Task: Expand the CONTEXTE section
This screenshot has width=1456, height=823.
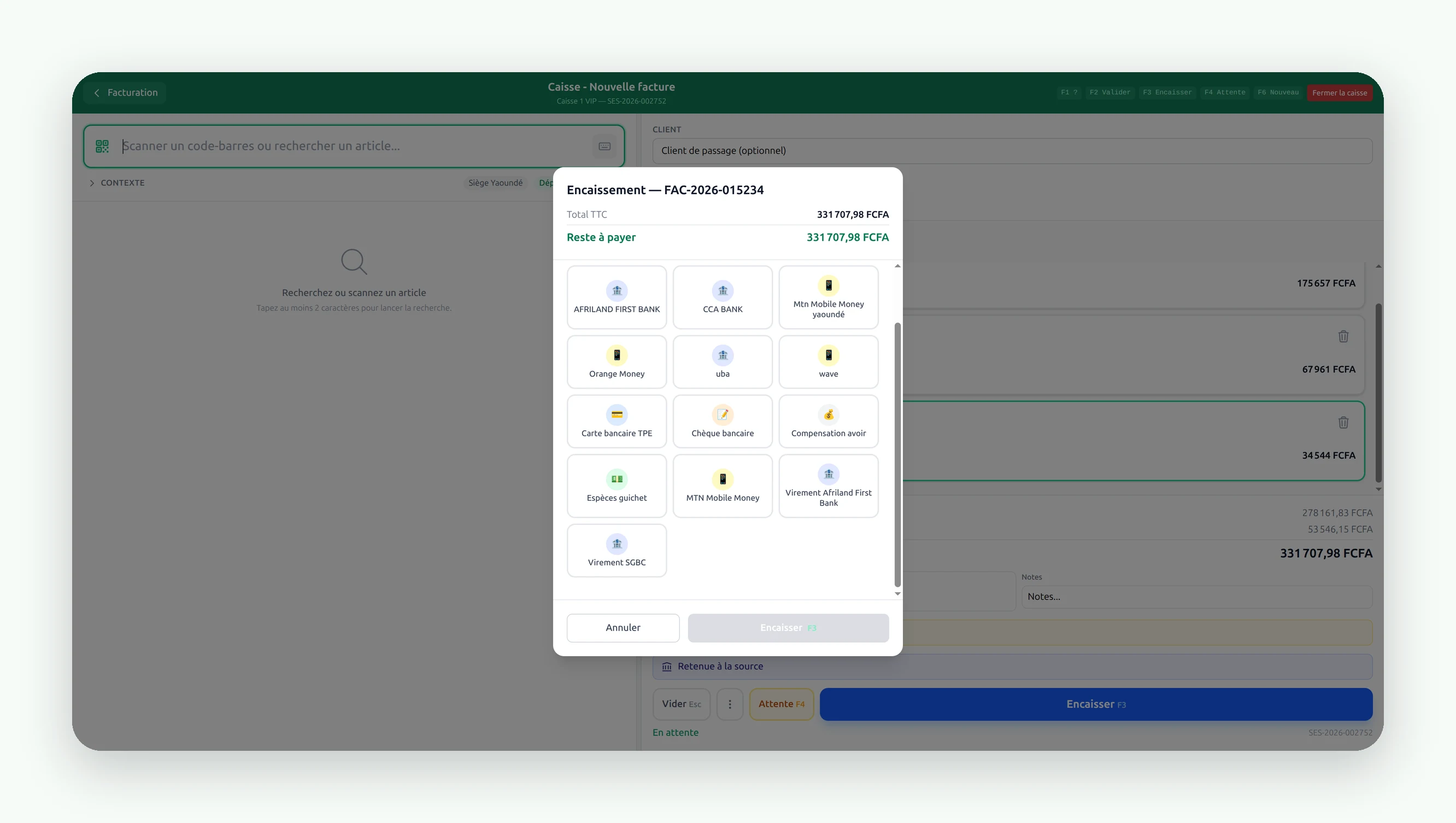Action: [117, 183]
